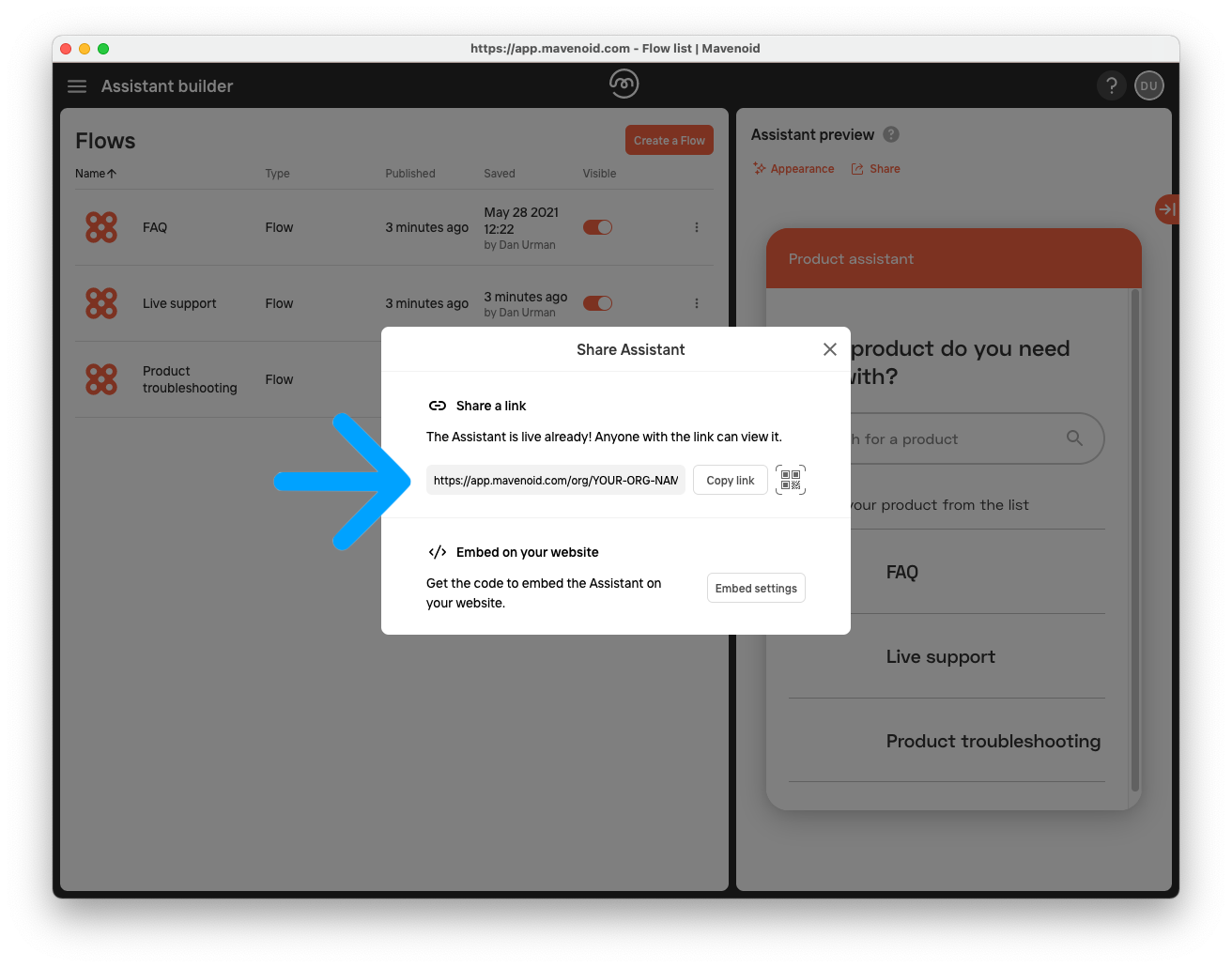Screen dimensions: 1232x968
Task: Show the QR code for share link
Action: tap(791, 480)
